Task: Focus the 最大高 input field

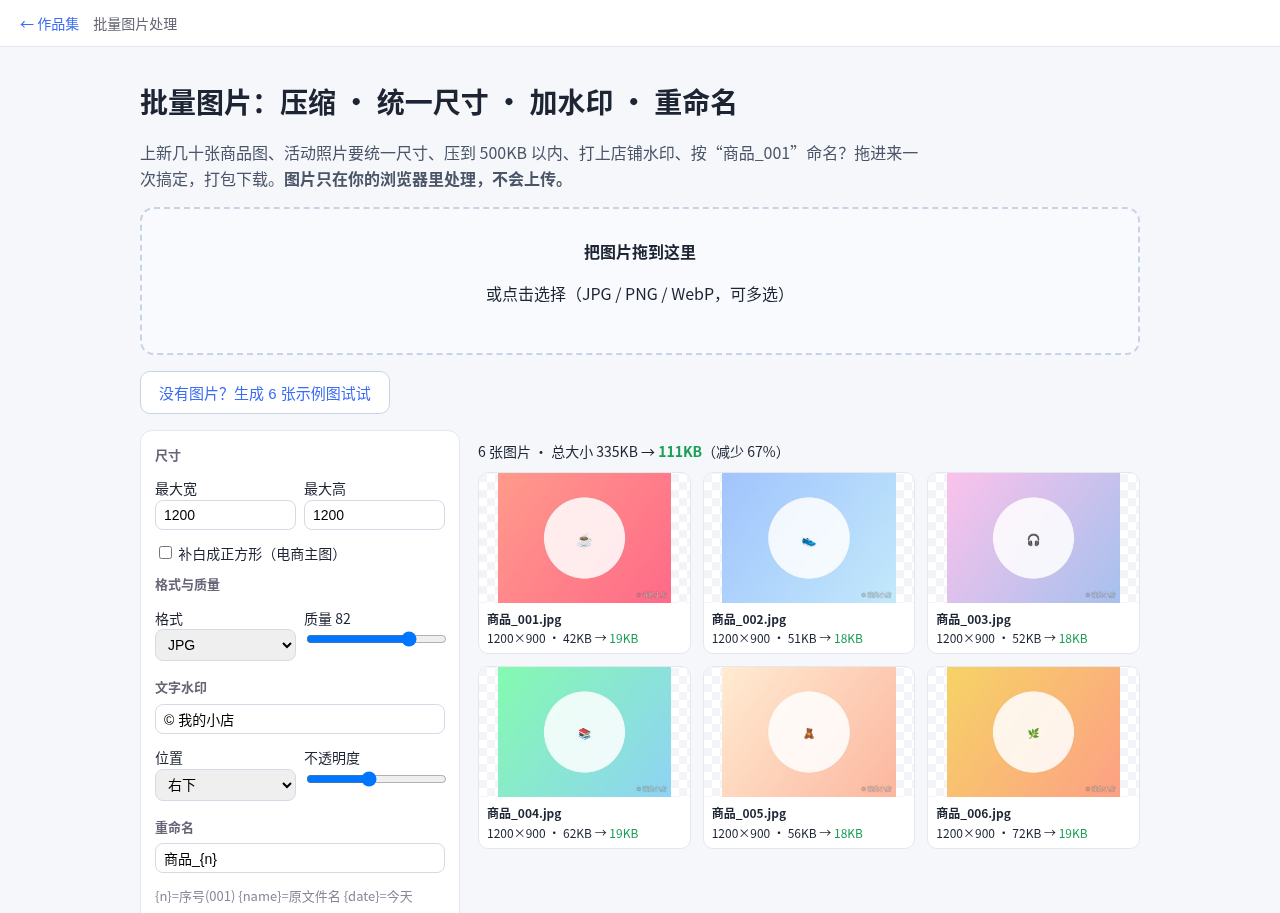Action: 374,515
